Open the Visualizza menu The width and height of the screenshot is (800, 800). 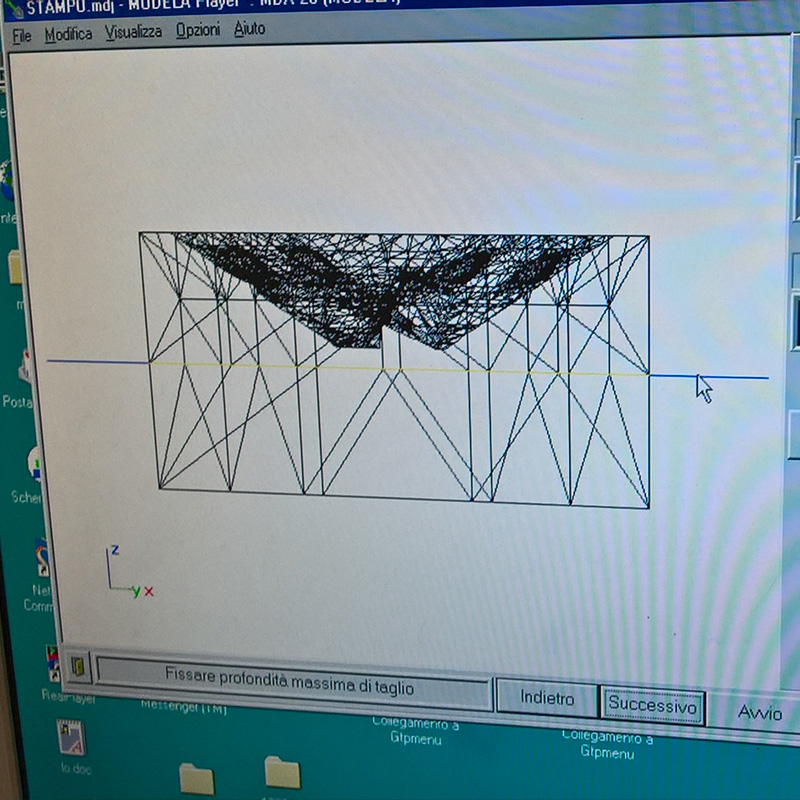[x=133, y=32]
